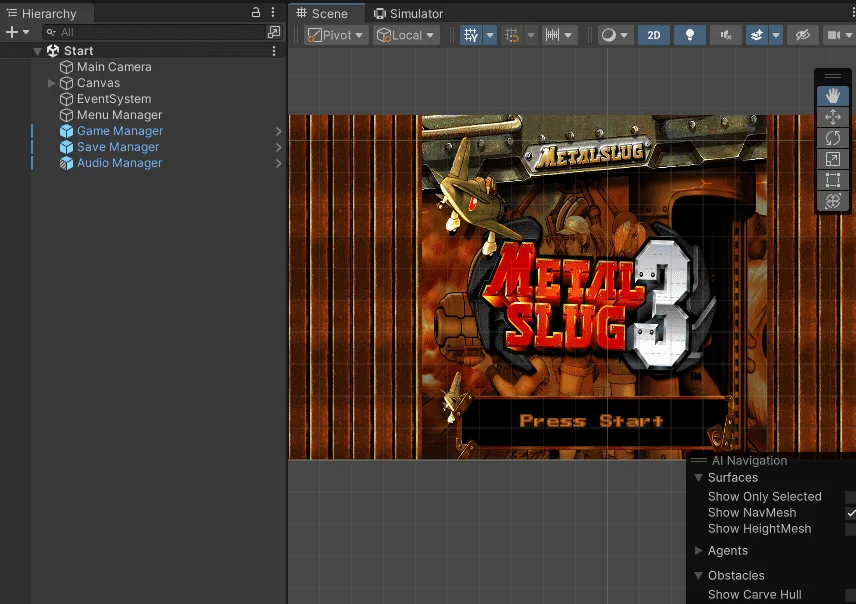Click the plus create-object button in Hierarchy
The width and height of the screenshot is (856, 604).
pos(12,32)
